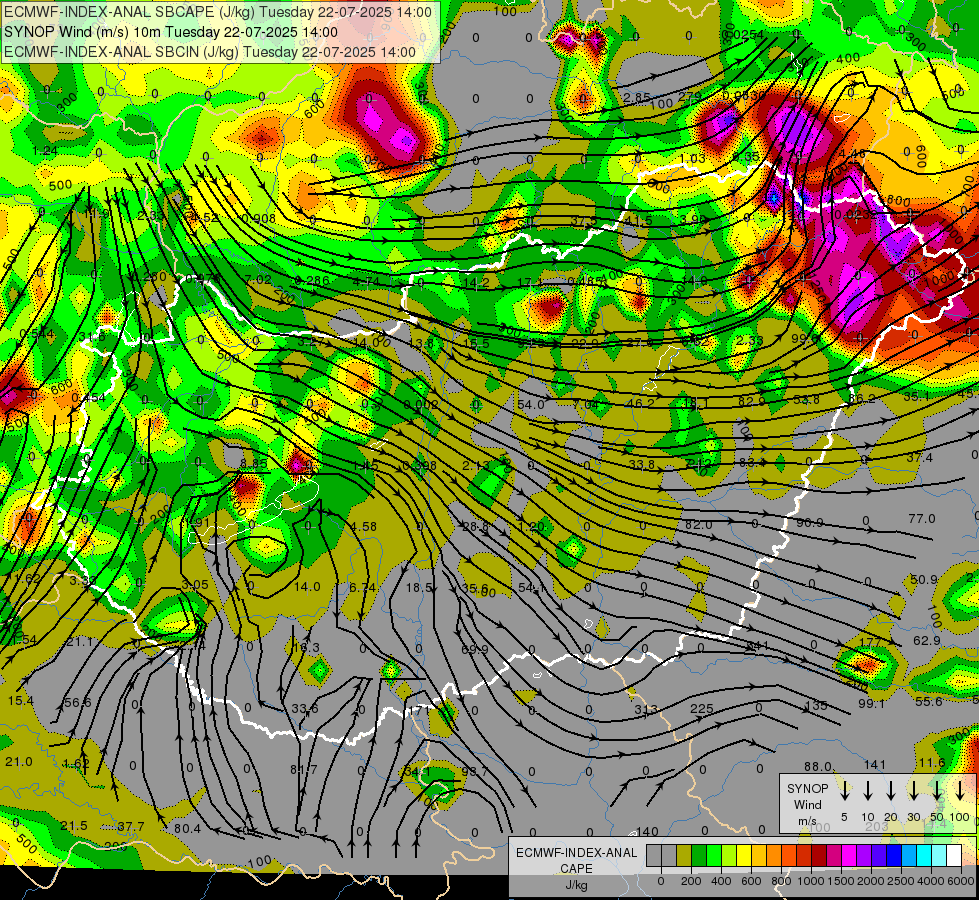
Task: Pick the dark red CAPE legend swatch
Action: pos(819,856)
